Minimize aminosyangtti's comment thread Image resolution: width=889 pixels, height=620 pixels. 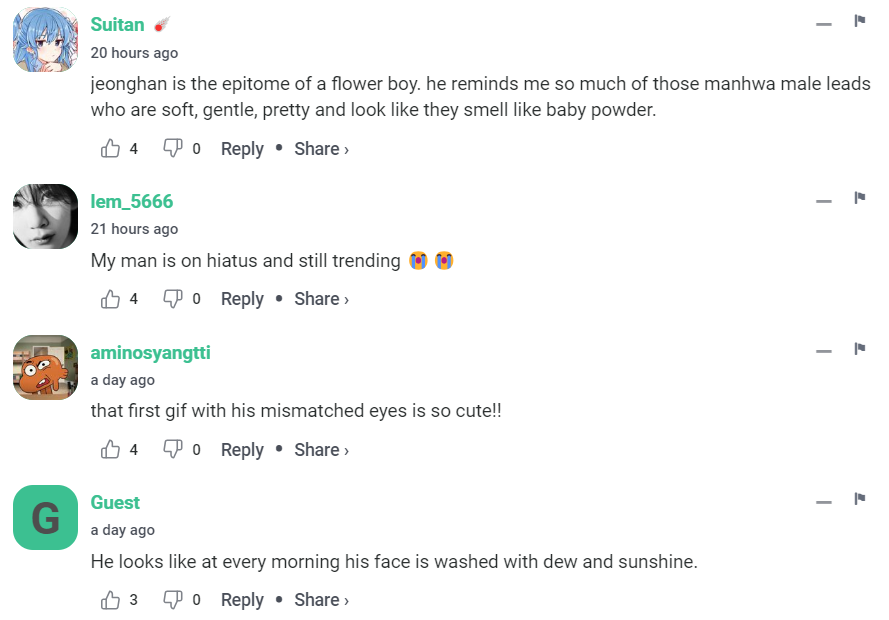[x=824, y=351]
